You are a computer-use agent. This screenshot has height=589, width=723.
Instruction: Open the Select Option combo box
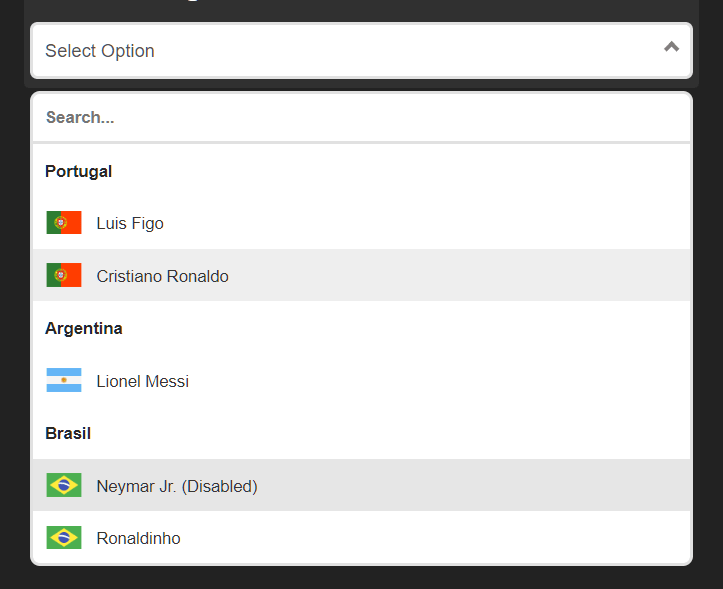[x=361, y=50]
